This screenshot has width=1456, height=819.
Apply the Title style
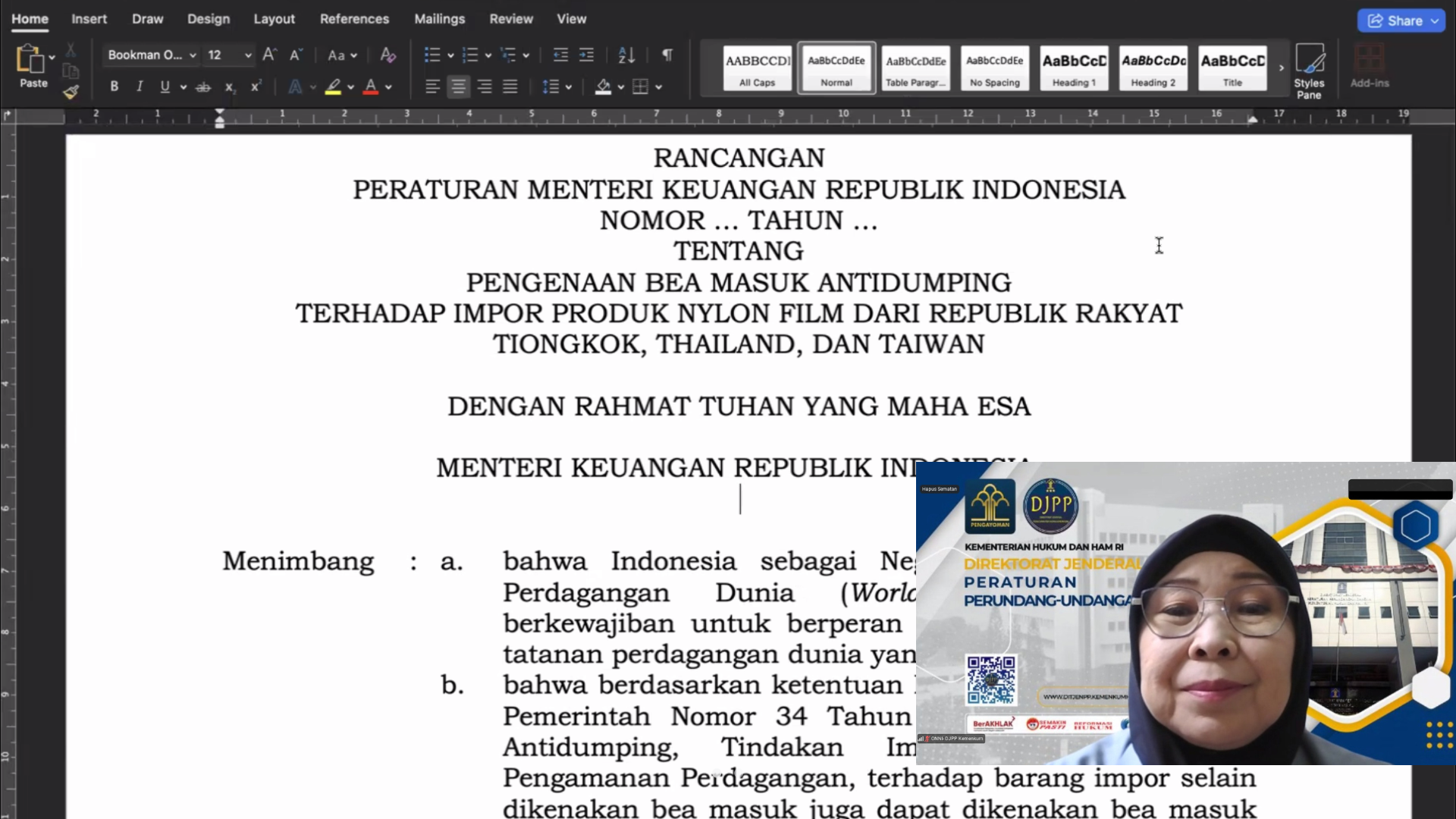tap(1232, 68)
